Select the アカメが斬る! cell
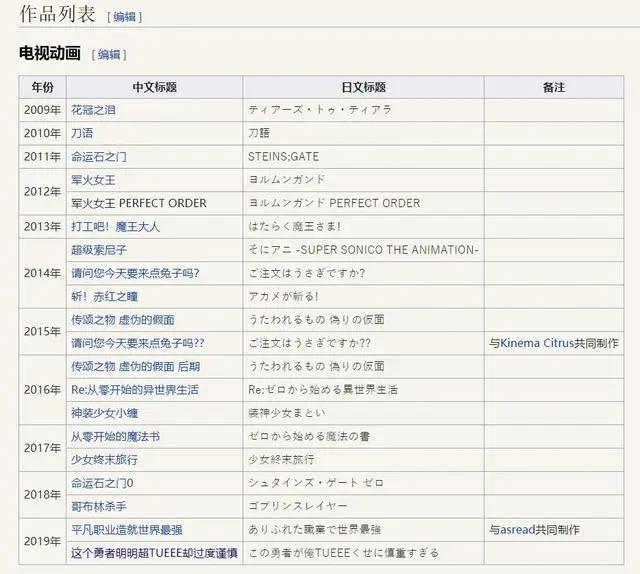This screenshot has width=640, height=574. click(364, 296)
